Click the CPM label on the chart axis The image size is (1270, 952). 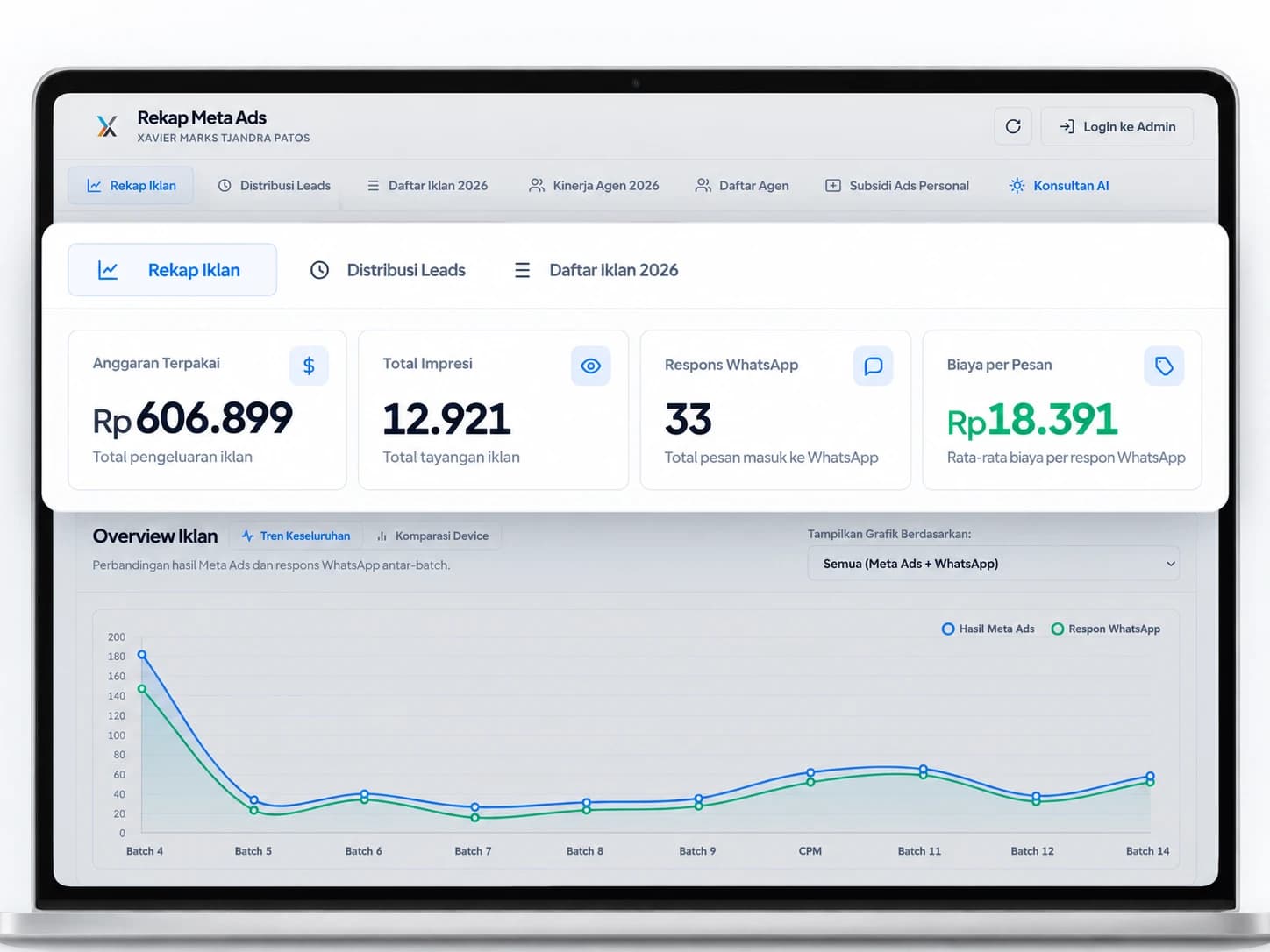point(810,851)
